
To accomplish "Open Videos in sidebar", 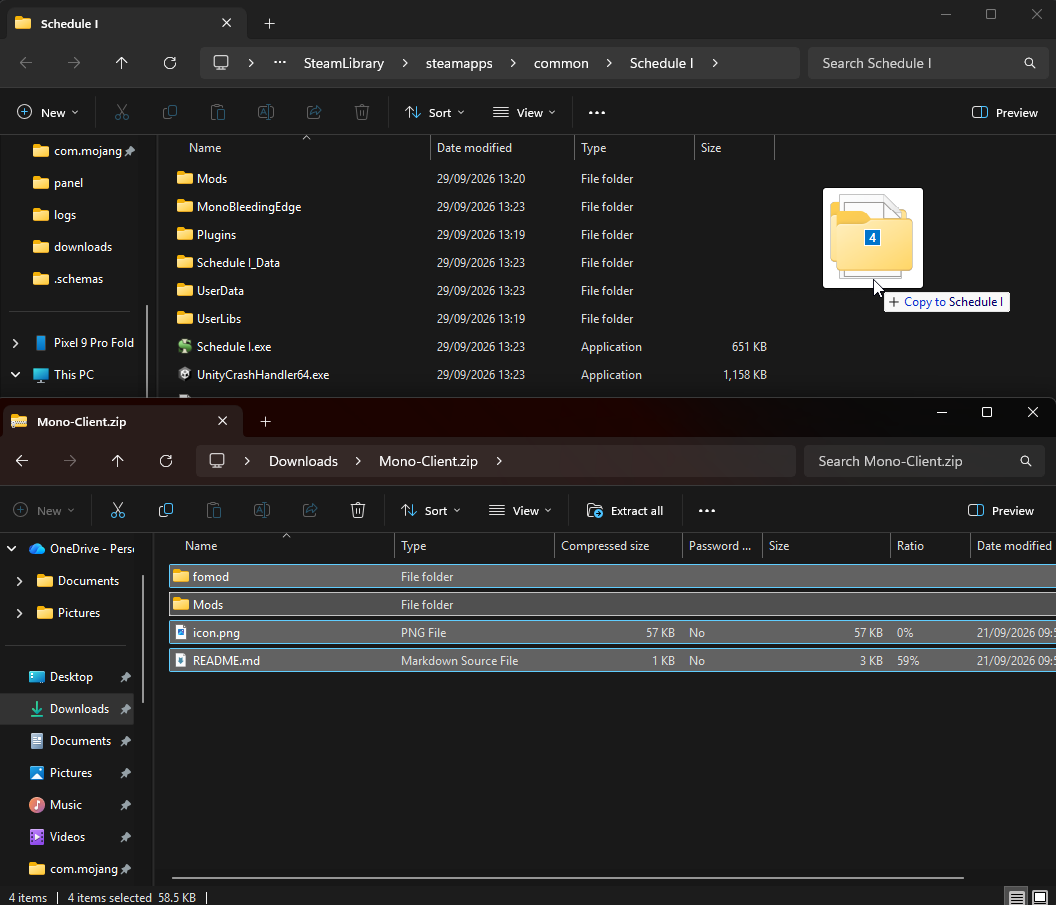I will [x=67, y=837].
